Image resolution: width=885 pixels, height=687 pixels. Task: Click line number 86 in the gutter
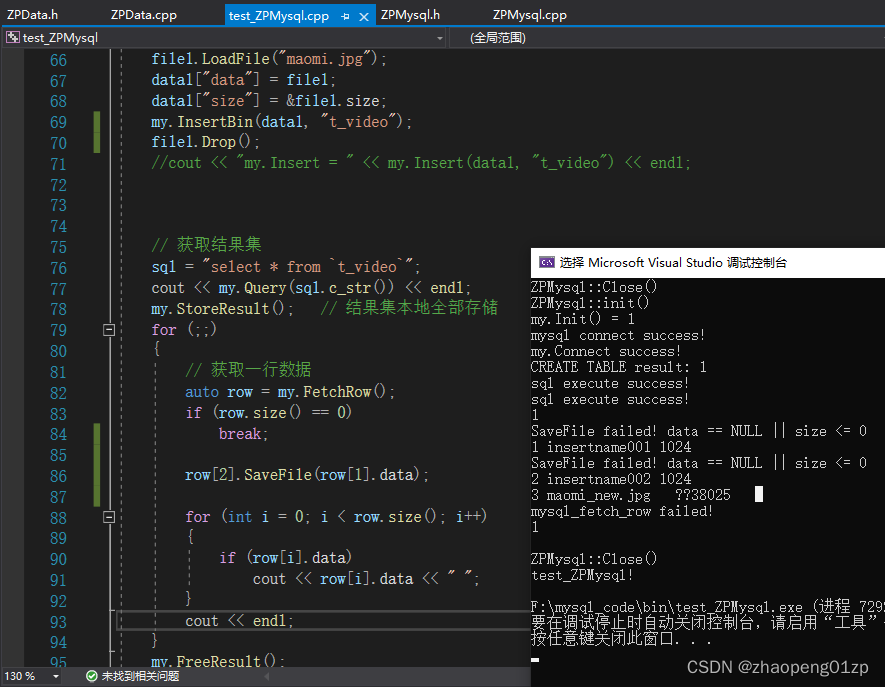[x=58, y=476]
